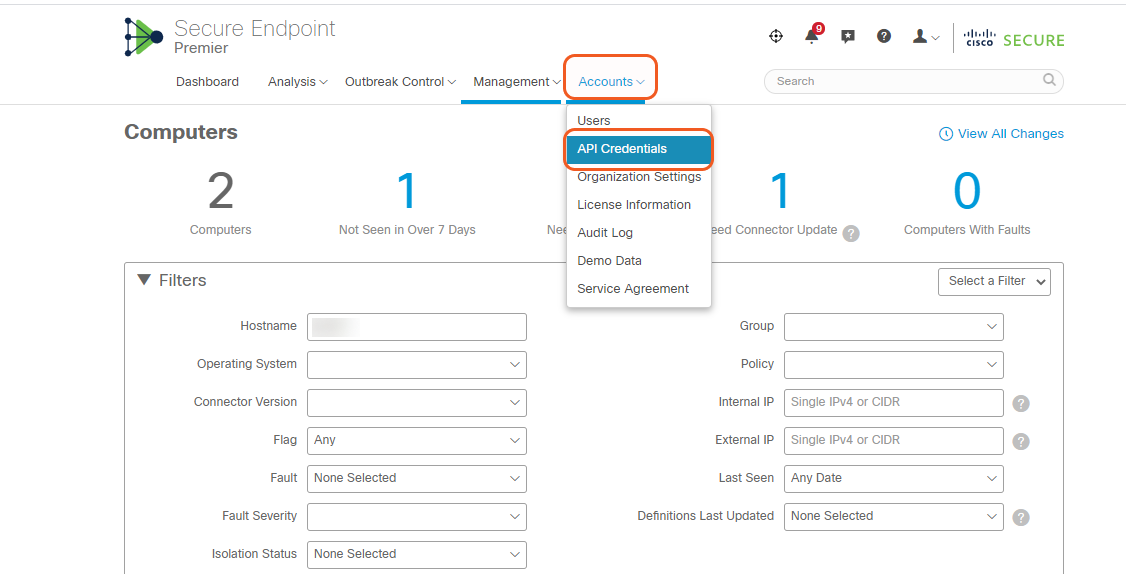Select Audit Log menu entry
Viewport: 1126px width, 574px height.
(638, 233)
